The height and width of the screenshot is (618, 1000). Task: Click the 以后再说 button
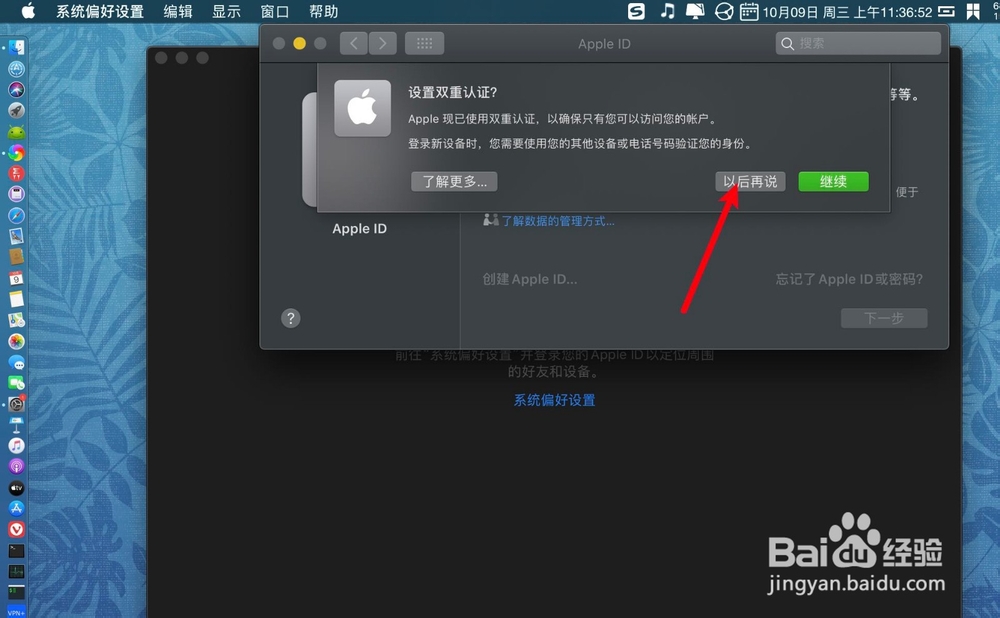click(749, 181)
